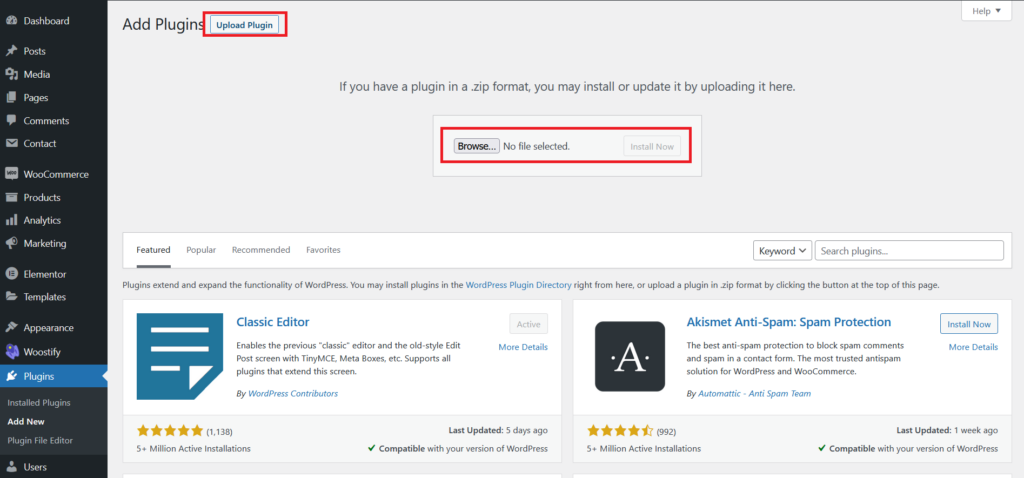Click Install Now in the upload form
1024x478 pixels.
tap(652, 146)
